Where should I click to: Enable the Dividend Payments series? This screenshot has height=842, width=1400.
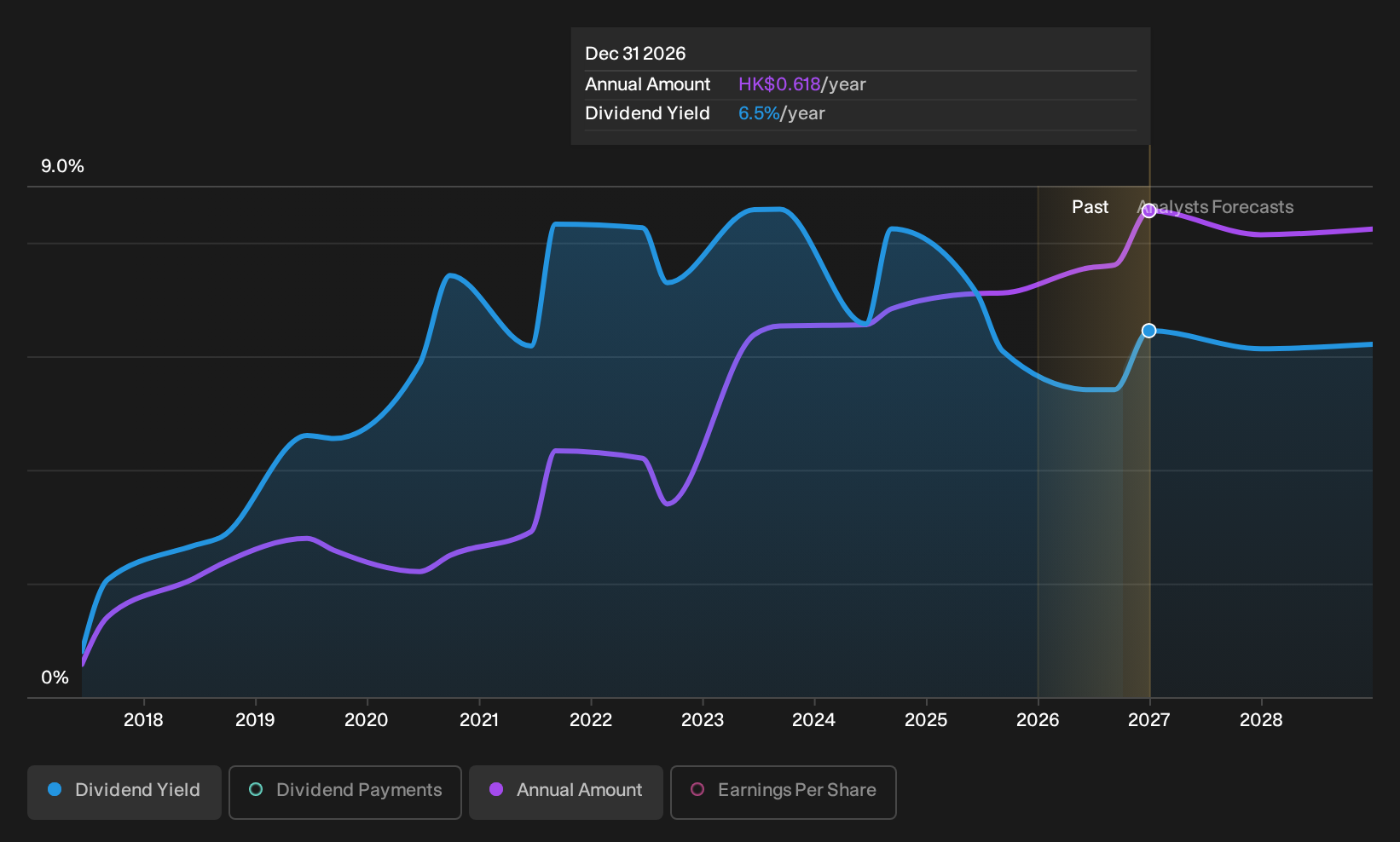tap(345, 793)
